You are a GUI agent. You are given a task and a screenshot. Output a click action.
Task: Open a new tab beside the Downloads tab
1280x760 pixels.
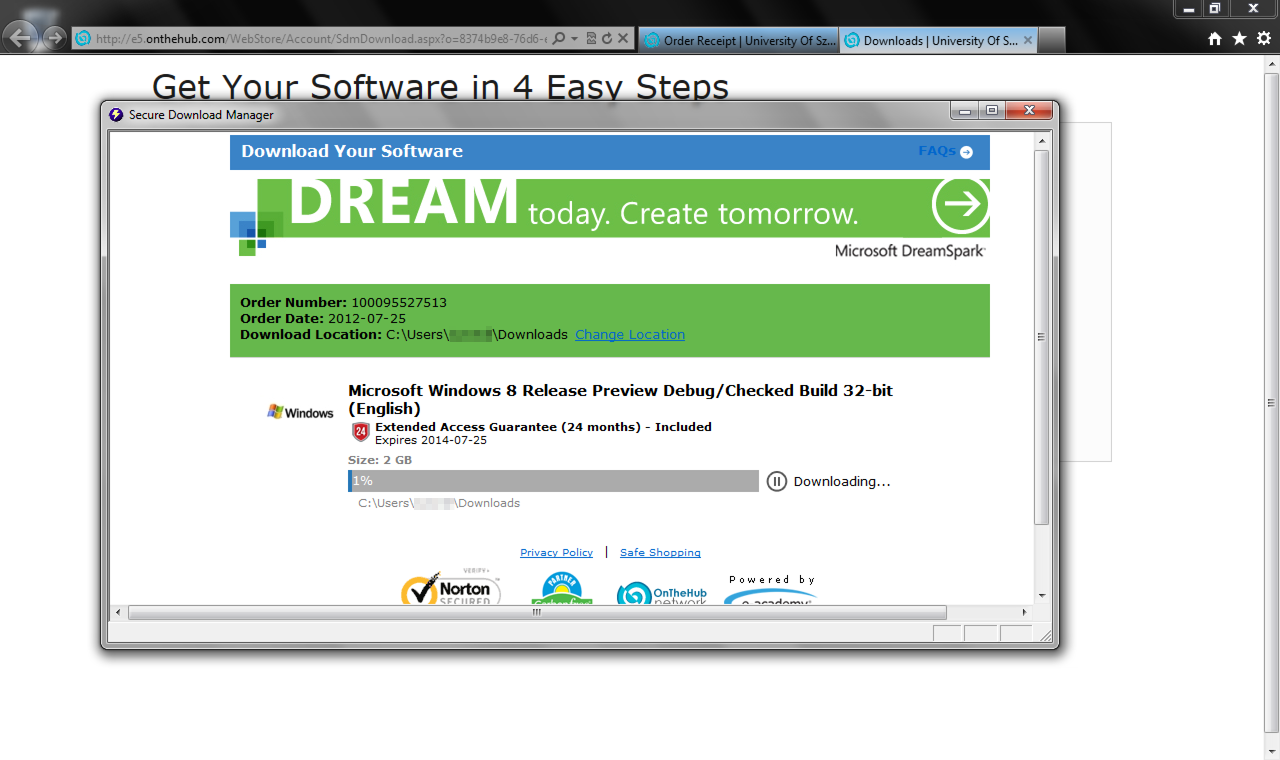1052,40
